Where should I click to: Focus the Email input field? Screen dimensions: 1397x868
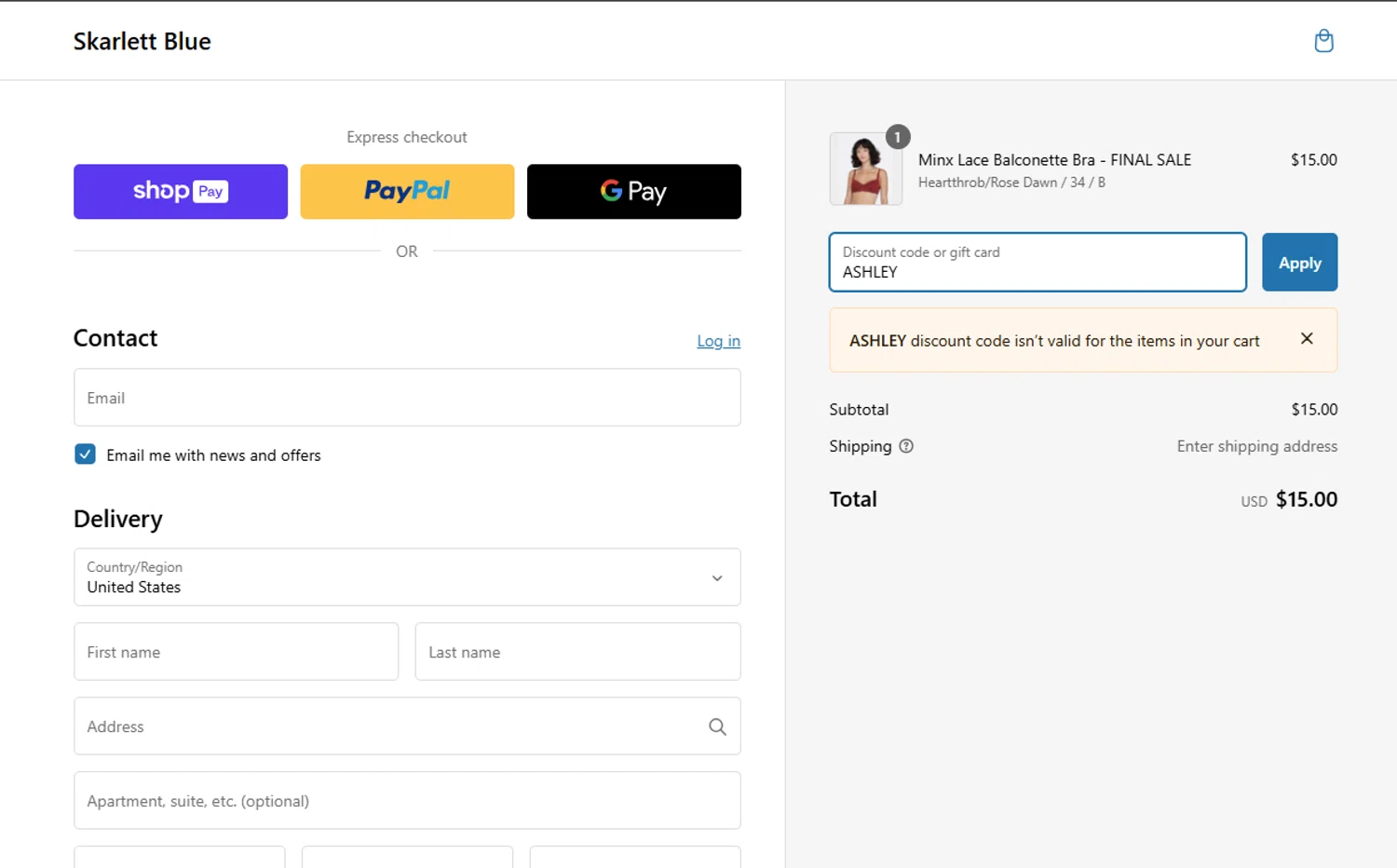407,398
